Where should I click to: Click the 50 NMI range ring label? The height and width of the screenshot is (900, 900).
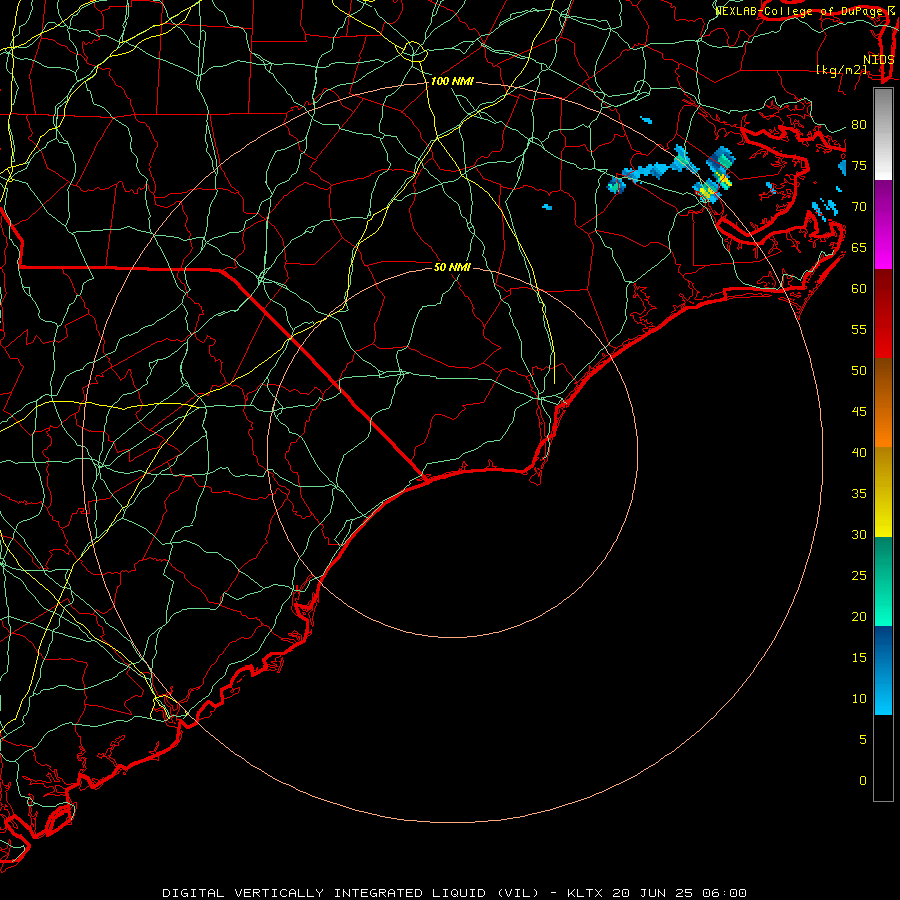pyautogui.click(x=452, y=267)
